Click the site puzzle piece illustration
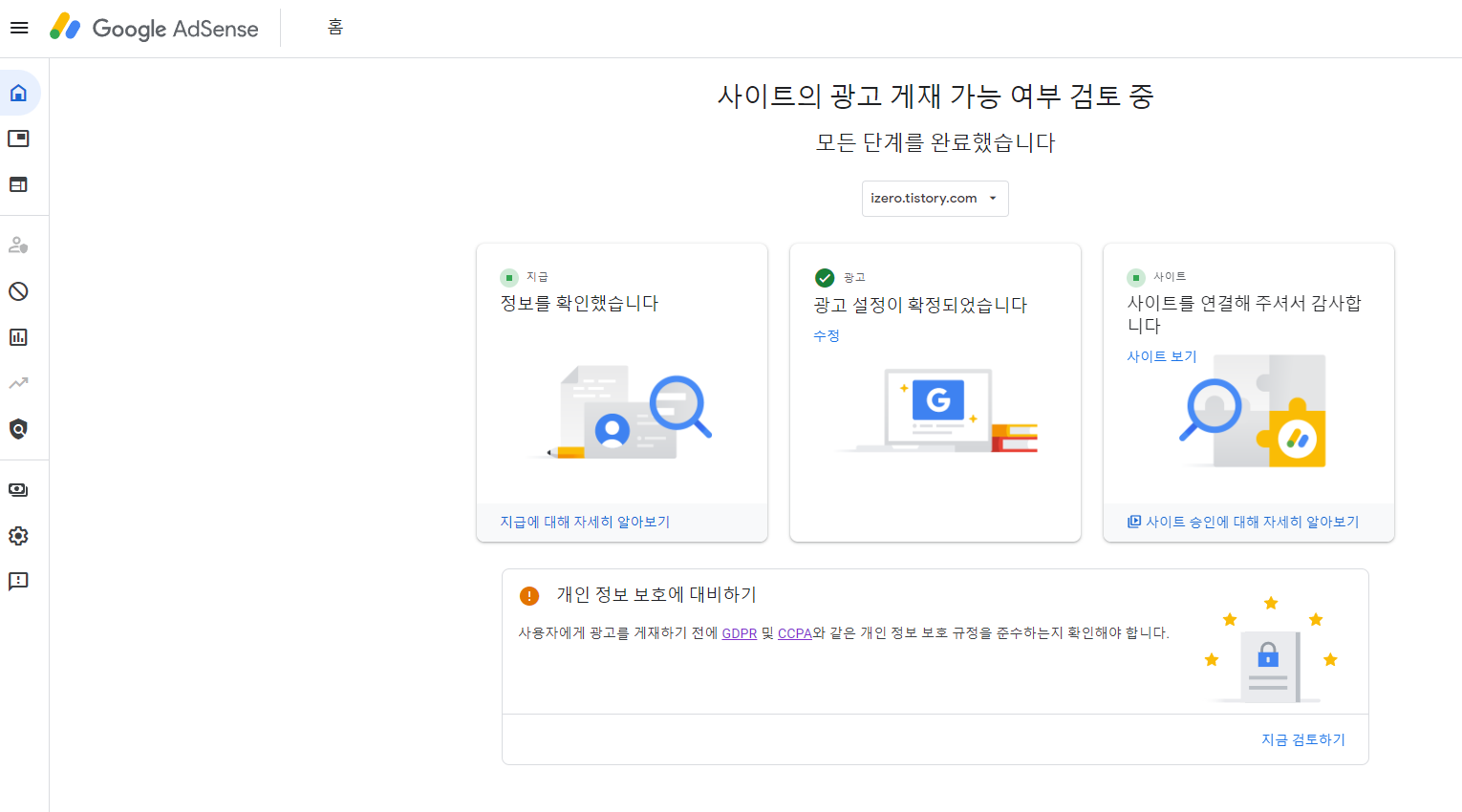The height and width of the screenshot is (812, 1462). tap(1252, 411)
